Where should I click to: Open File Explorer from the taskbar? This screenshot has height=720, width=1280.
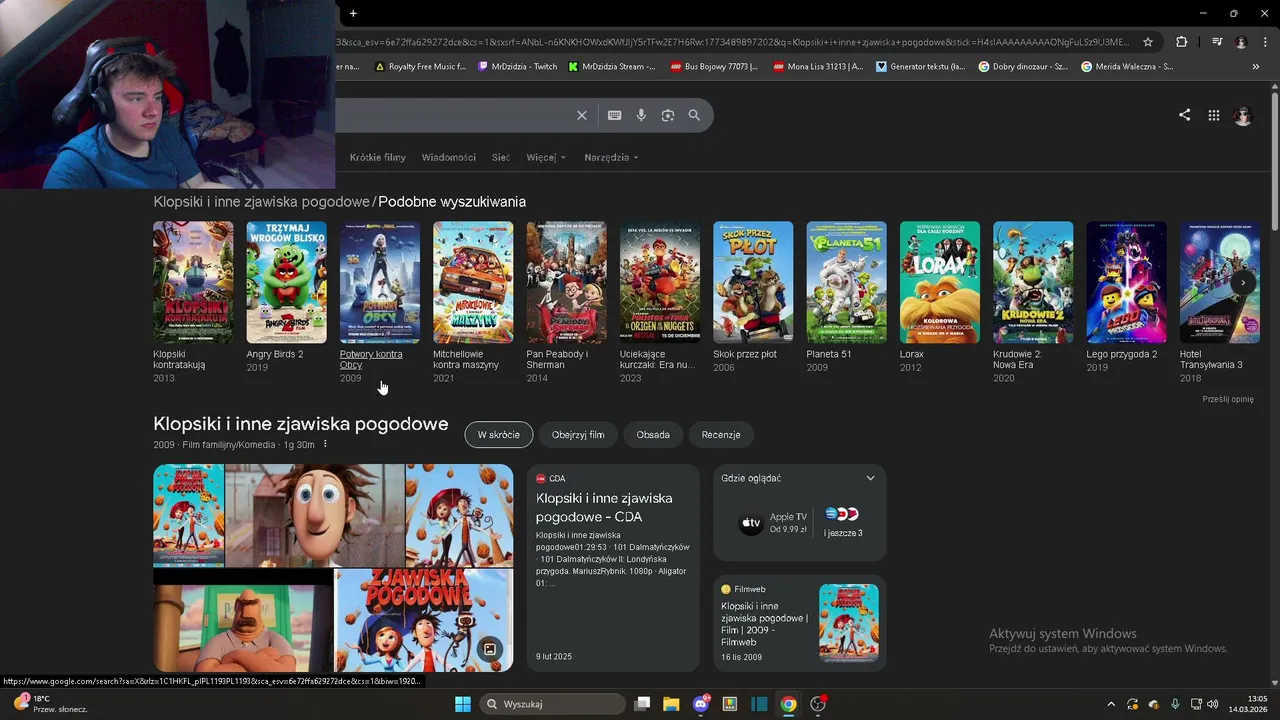tap(671, 704)
